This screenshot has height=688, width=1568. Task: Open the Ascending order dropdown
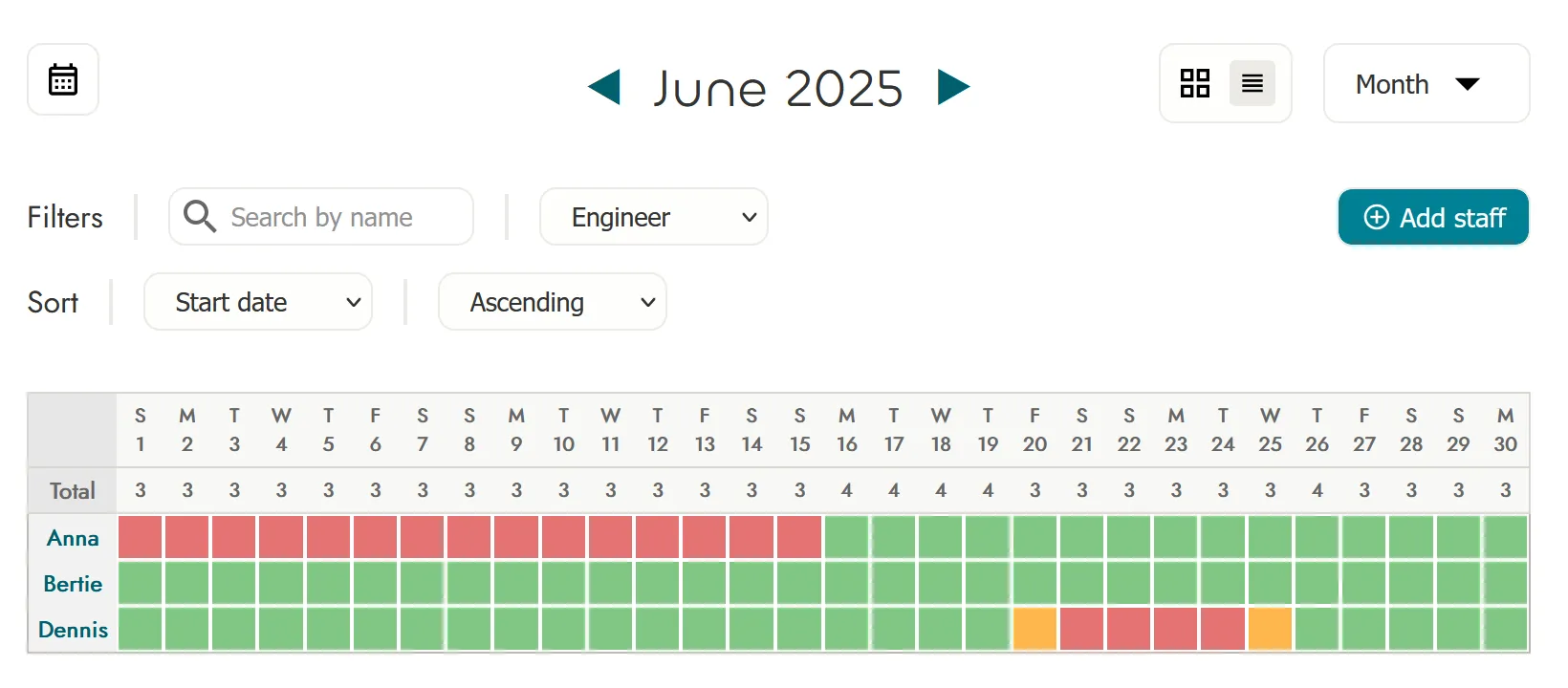(x=552, y=302)
